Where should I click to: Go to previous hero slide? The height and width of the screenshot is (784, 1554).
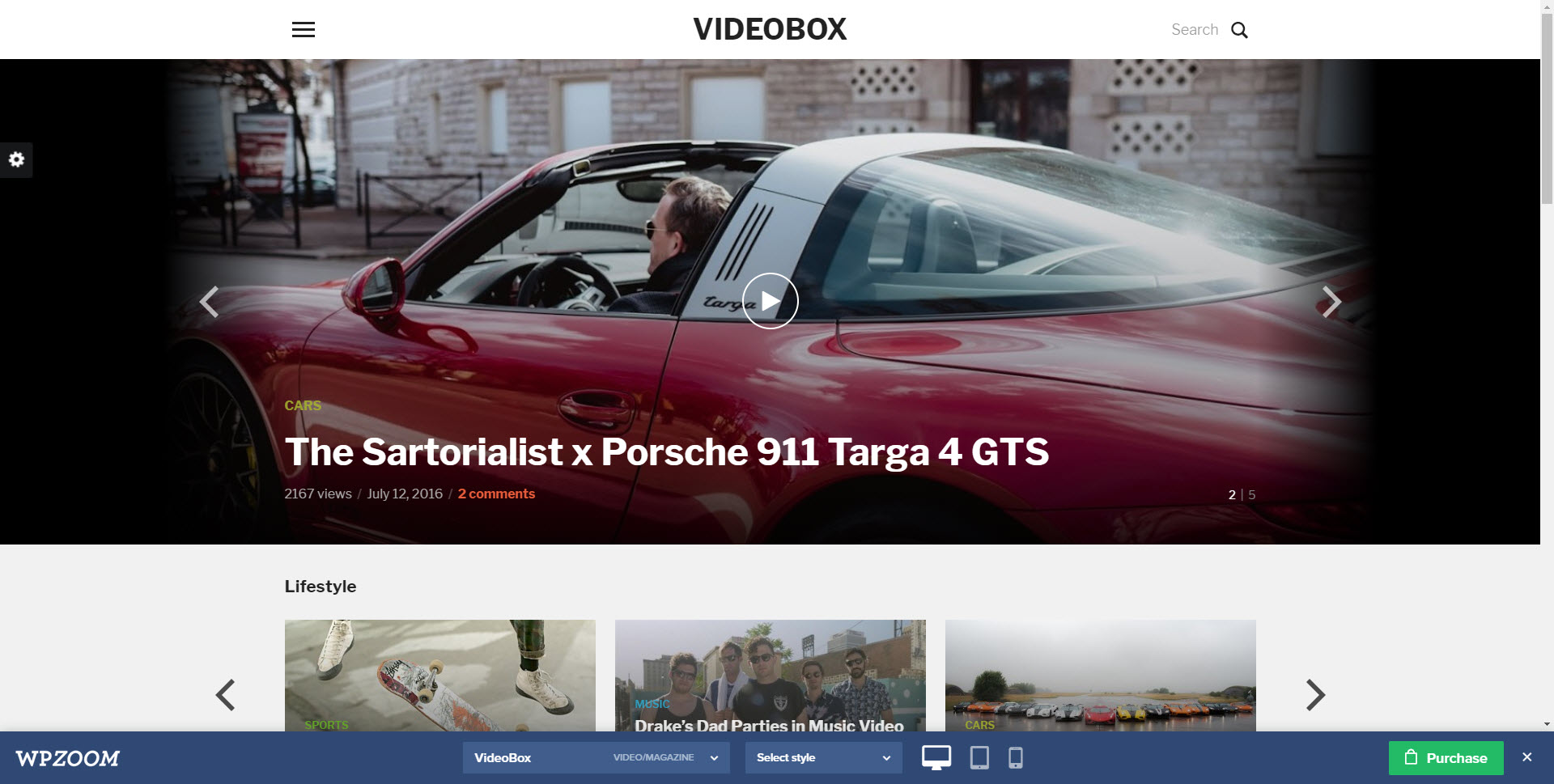209,302
